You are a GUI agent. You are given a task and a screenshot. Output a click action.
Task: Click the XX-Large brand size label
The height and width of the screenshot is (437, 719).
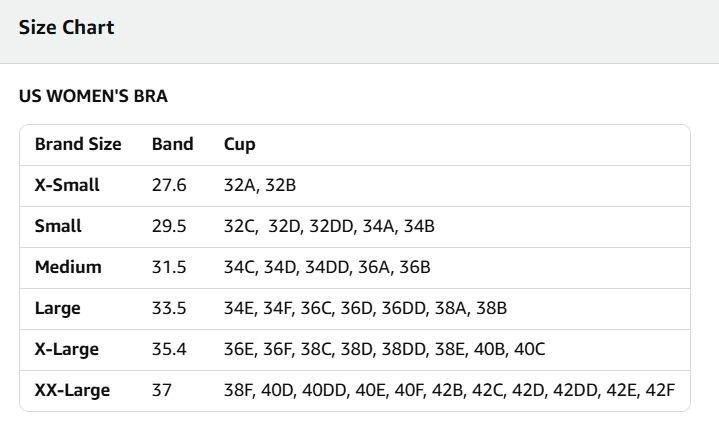72,390
